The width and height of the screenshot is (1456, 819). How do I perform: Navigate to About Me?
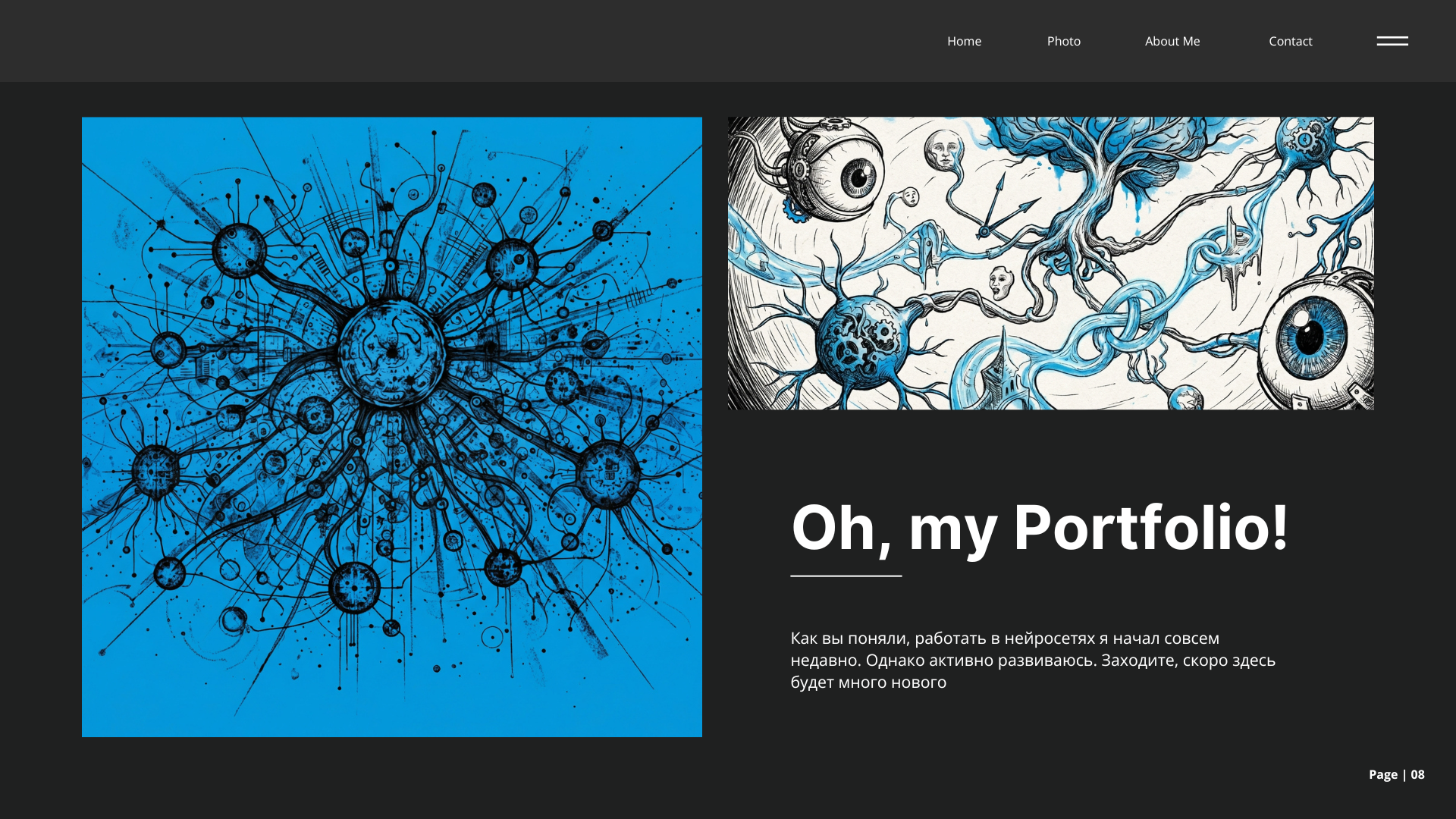tap(1172, 41)
